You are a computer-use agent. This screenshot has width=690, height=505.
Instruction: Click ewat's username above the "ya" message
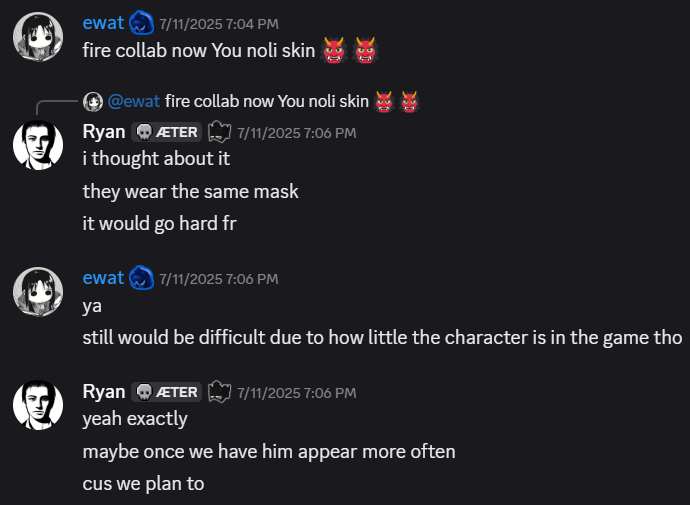coord(103,278)
